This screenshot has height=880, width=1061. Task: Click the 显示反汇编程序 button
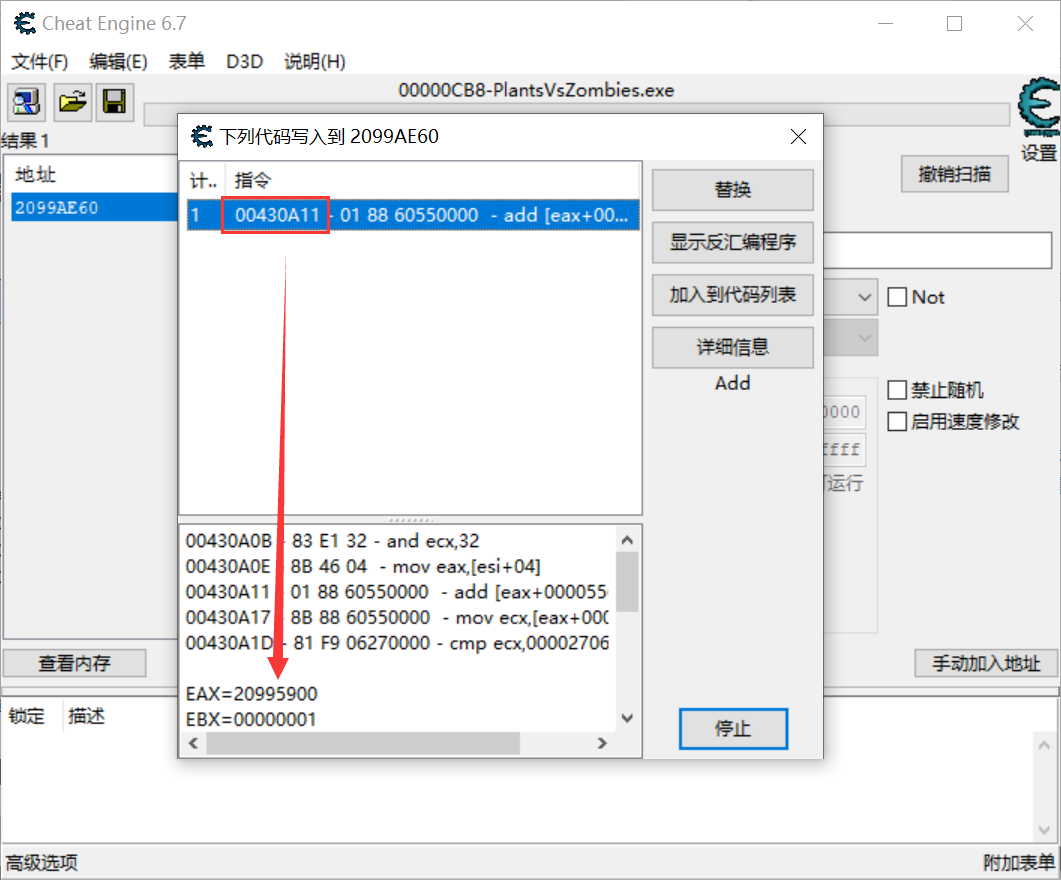click(x=733, y=242)
